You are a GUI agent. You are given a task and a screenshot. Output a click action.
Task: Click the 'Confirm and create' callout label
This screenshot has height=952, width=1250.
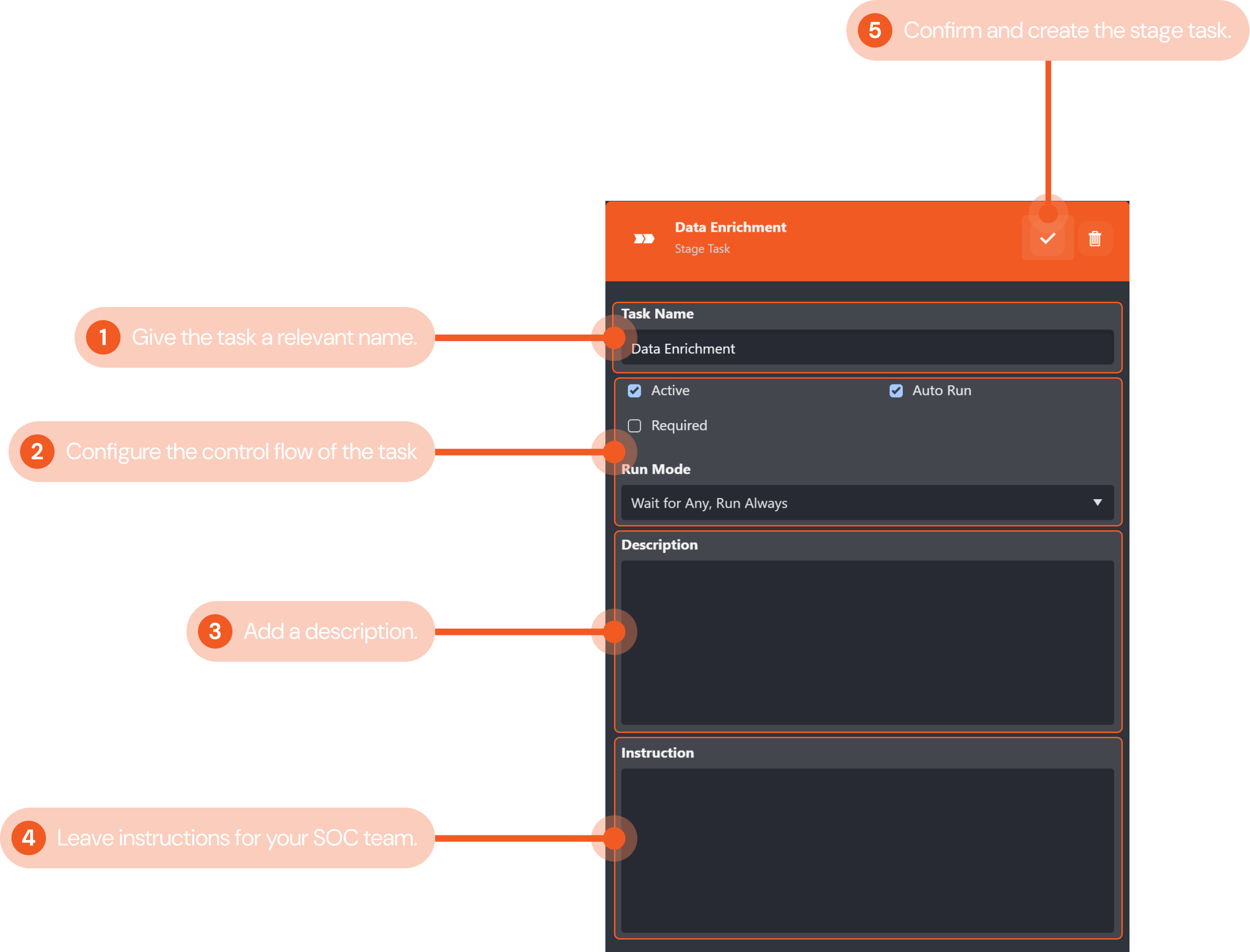click(x=1067, y=31)
